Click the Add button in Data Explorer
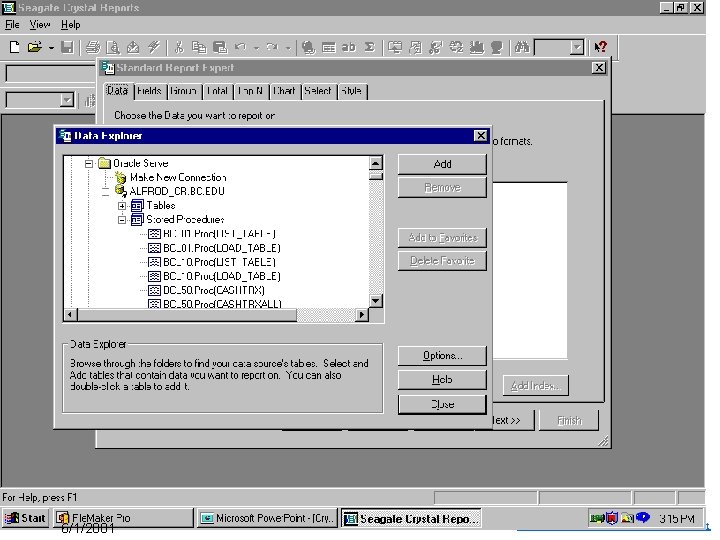 click(x=442, y=164)
